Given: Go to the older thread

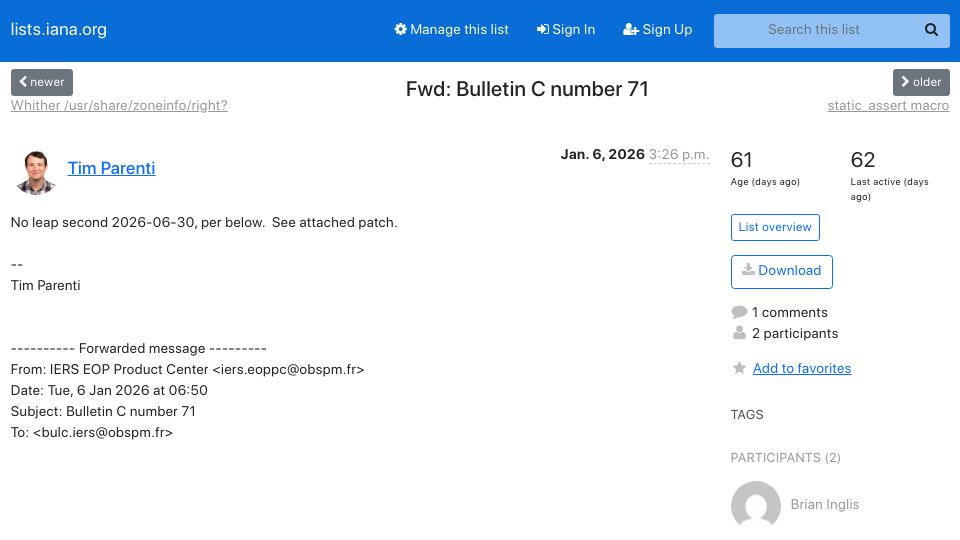Looking at the screenshot, I should click(921, 82).
